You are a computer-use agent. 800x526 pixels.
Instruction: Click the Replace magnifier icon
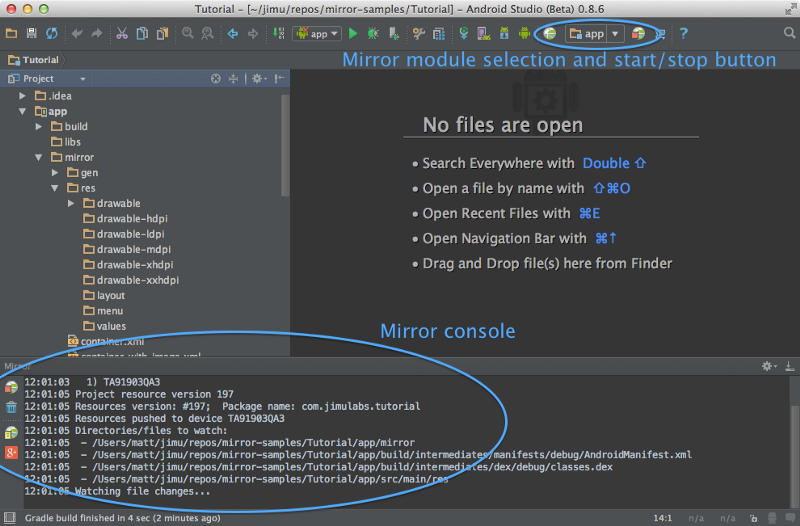[x=207, y=34]
